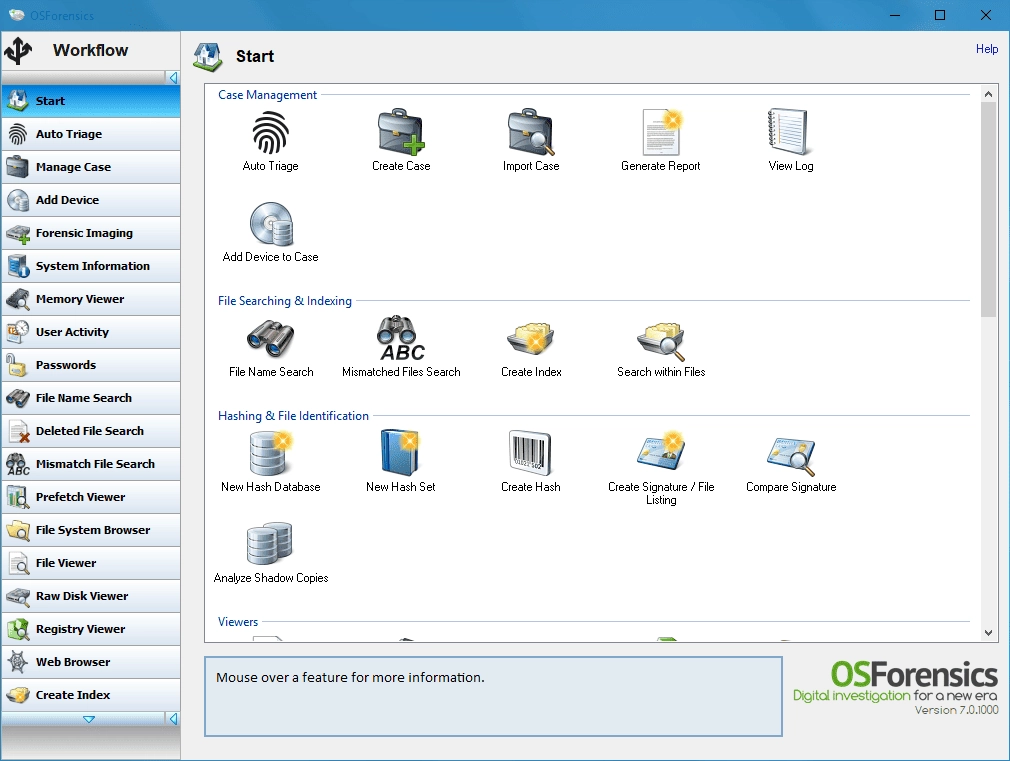Click the vertical scrollbar thumb in Start panel
1010x761 pixels.
pos(988,209)
